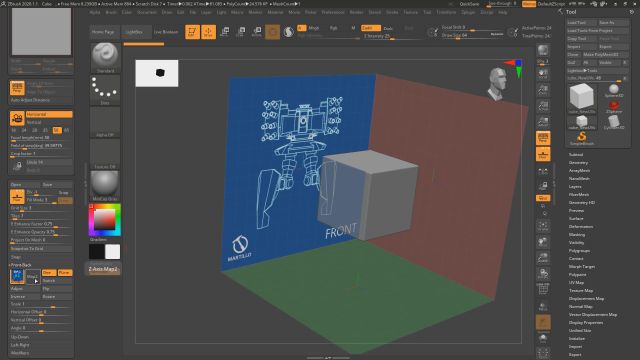Open the Standard brush selector
640x360 pixels.
[105, 57]
